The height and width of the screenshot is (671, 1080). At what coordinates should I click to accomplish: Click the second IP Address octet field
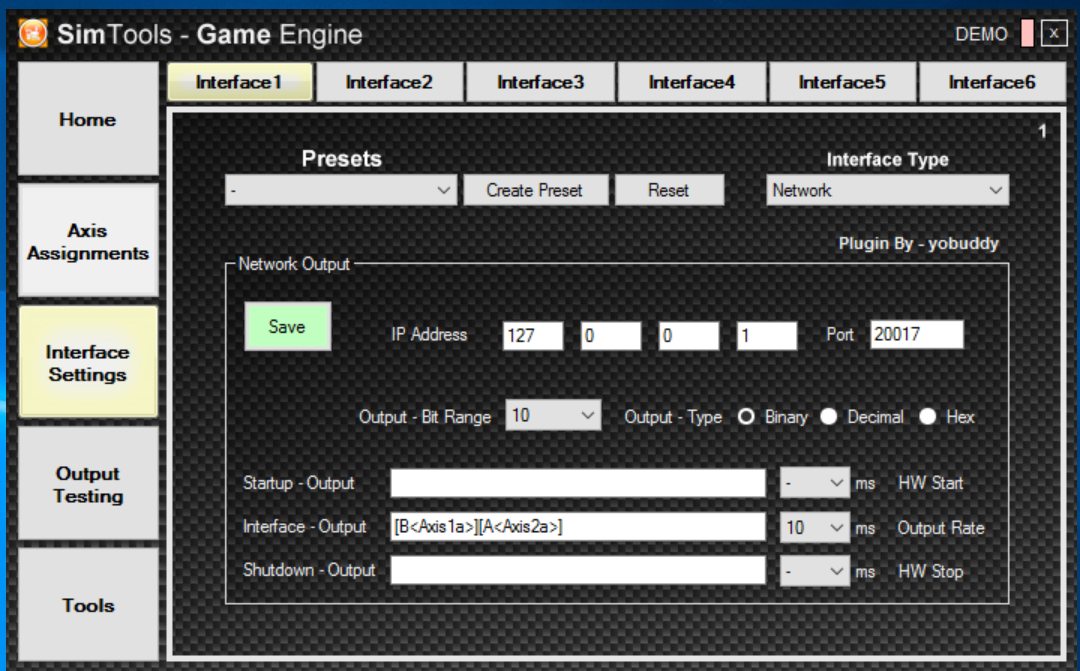pos(610,336)
